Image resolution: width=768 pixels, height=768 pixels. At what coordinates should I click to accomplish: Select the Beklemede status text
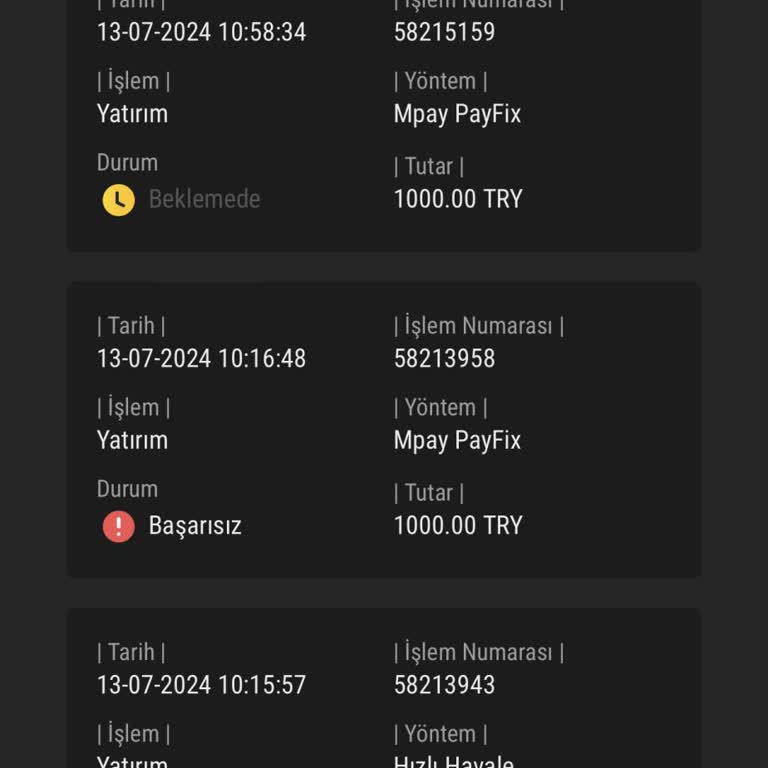204,199
